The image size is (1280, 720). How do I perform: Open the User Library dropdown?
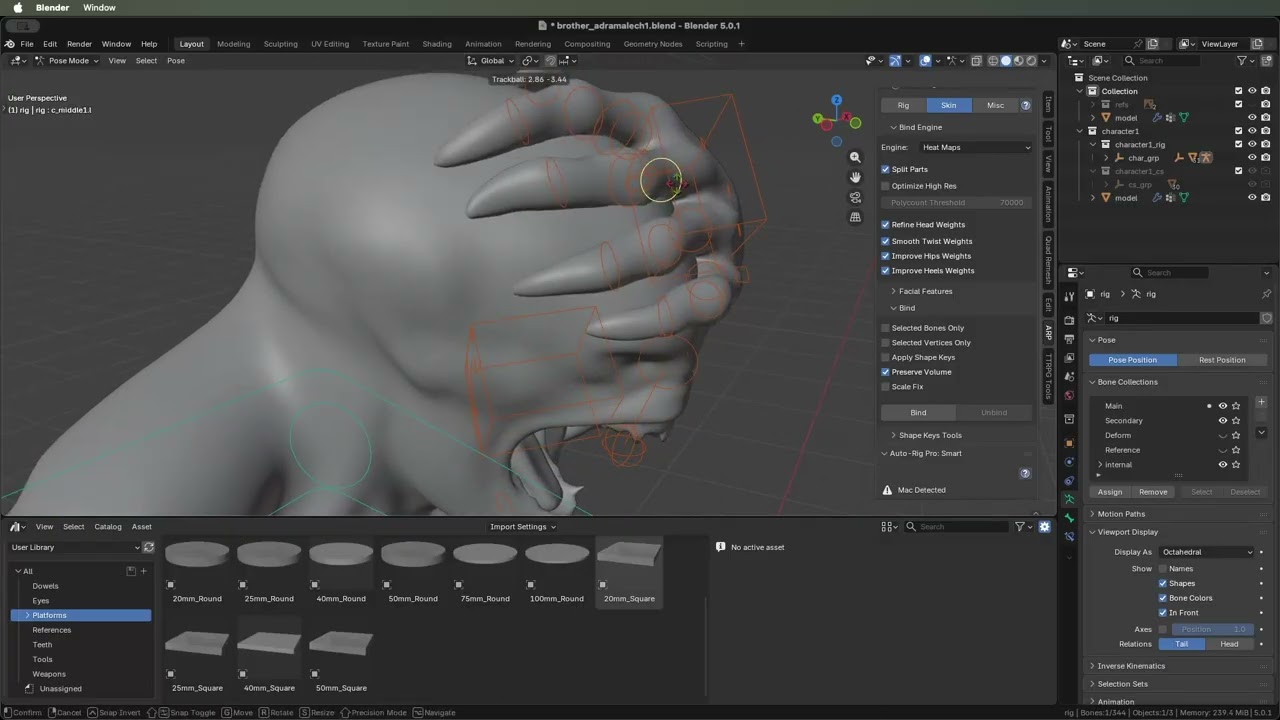(x=75, y=548)
